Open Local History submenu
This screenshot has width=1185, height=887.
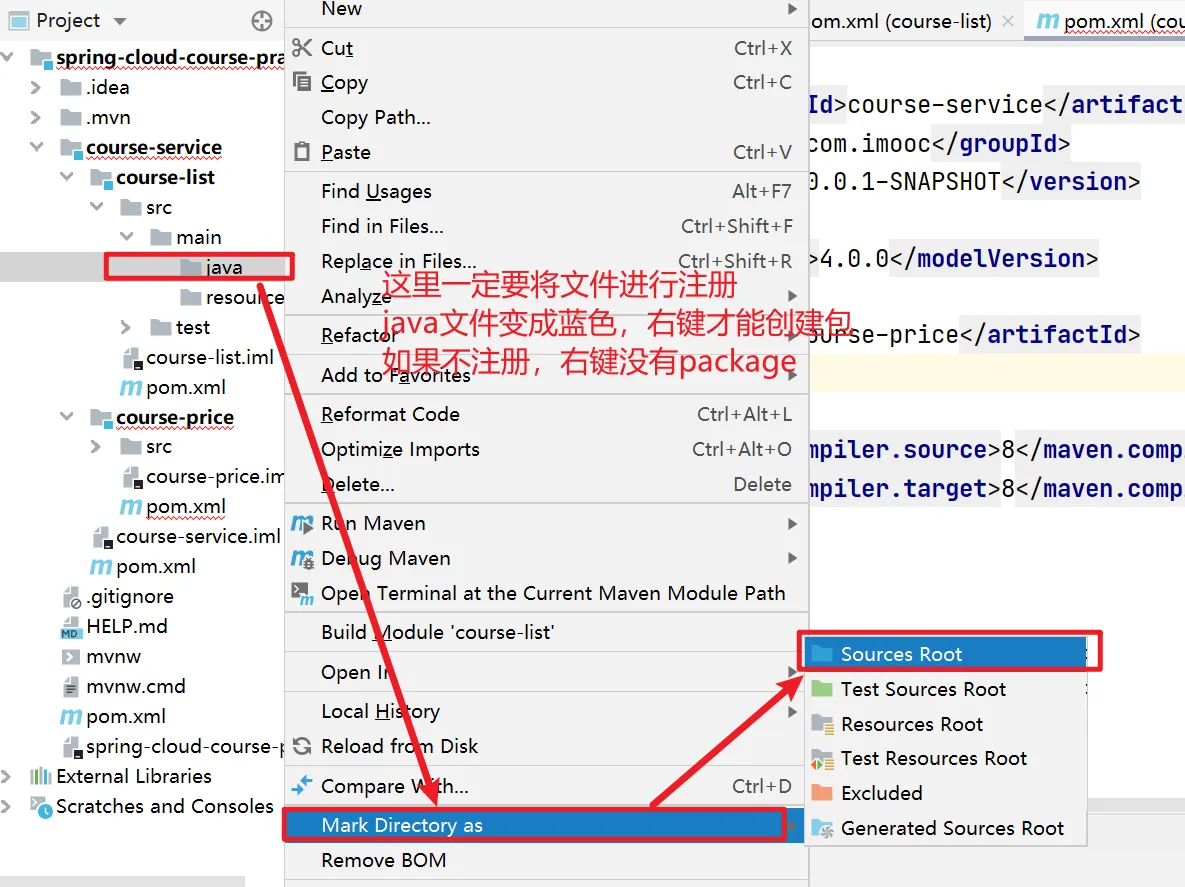546,711
